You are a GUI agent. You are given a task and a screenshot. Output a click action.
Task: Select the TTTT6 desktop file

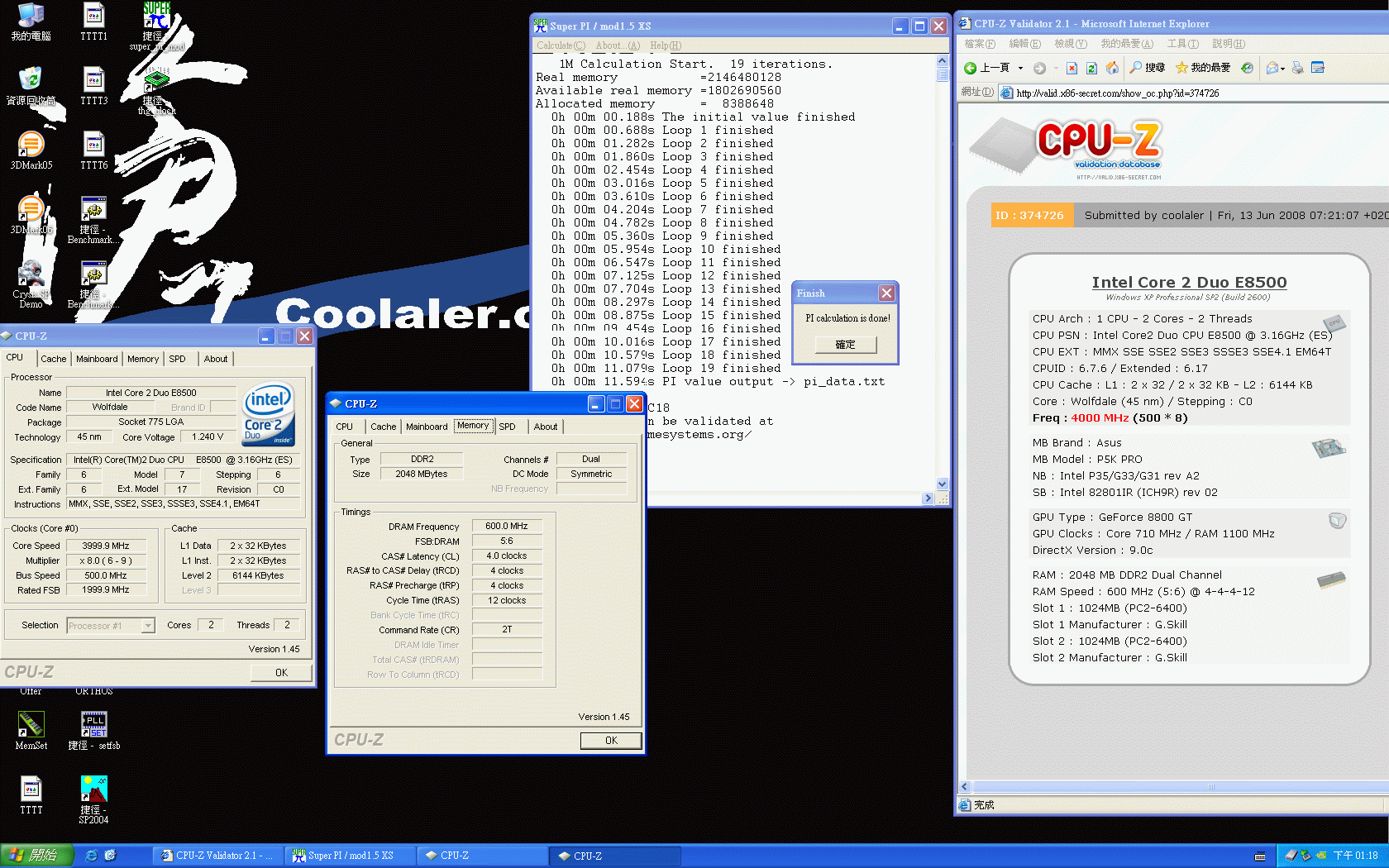coord(93,151)
